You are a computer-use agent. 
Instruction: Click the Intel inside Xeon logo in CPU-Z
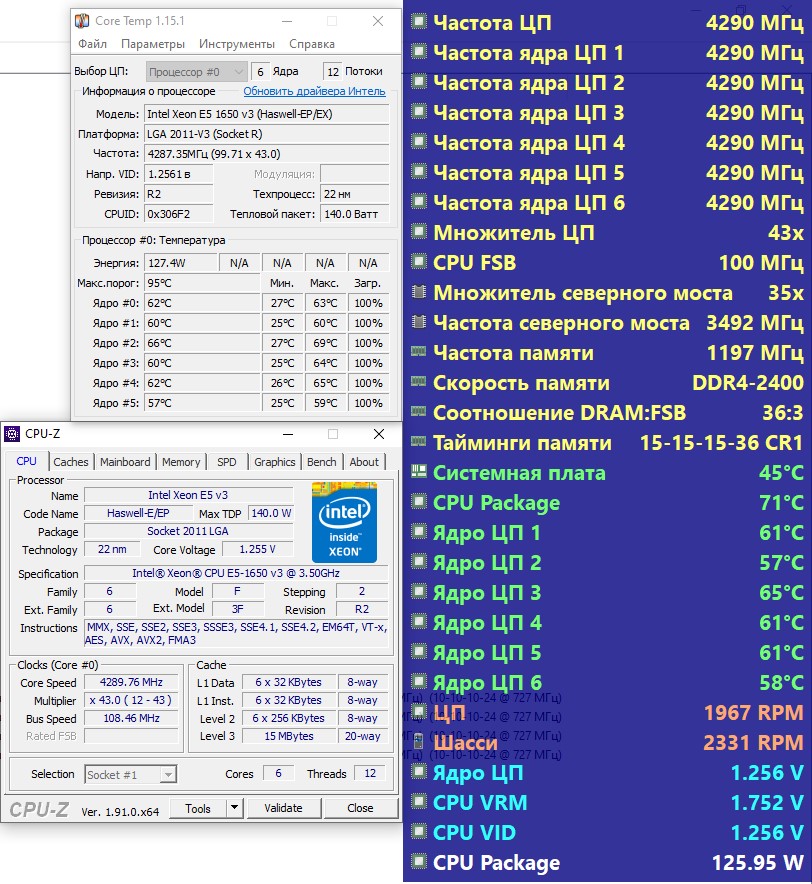(x=345, y=522)
